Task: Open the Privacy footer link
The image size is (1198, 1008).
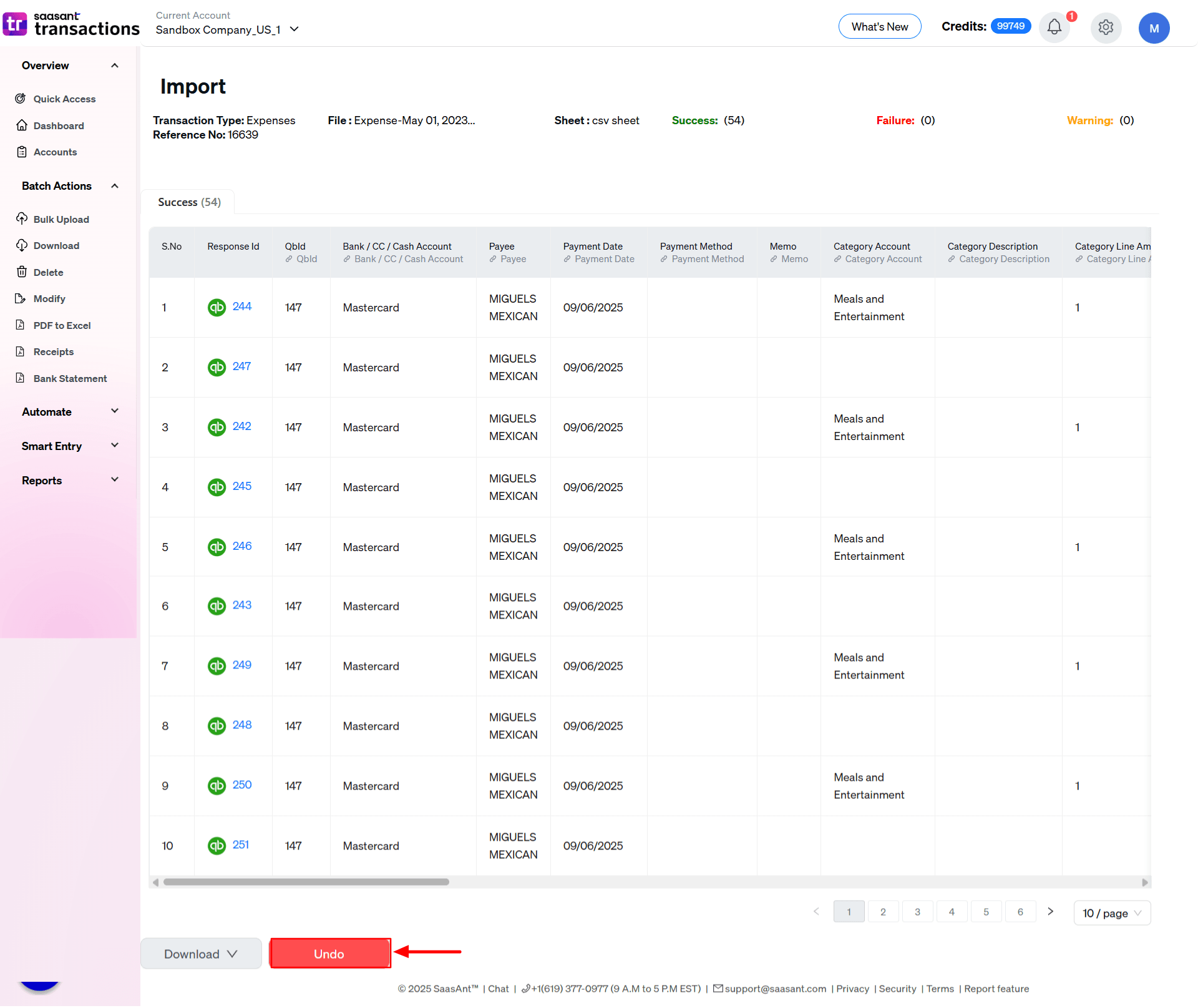Action: point(852,989)
